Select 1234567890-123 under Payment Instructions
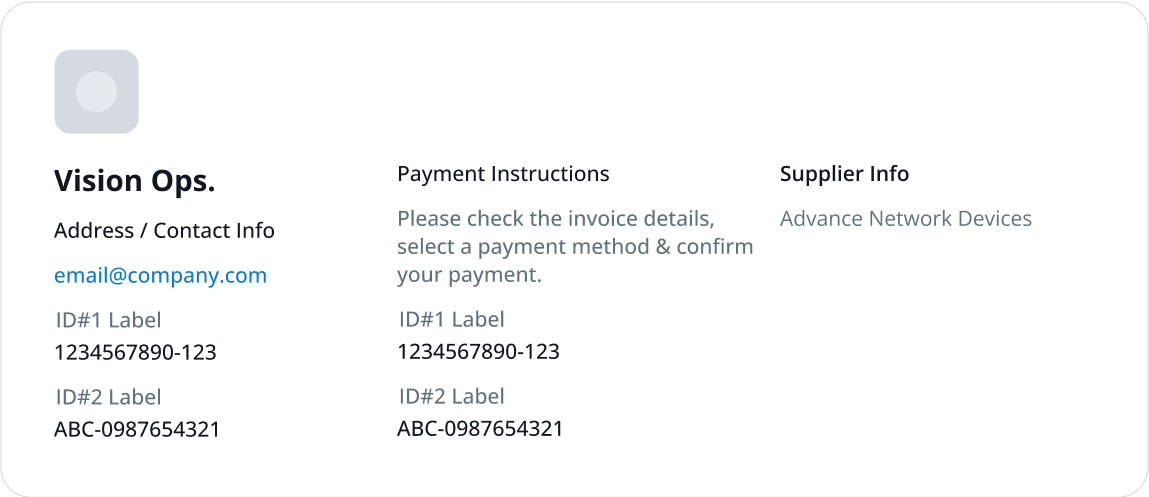The width and height of the screenshot is (1149, 497). click(x=479, y=352)
